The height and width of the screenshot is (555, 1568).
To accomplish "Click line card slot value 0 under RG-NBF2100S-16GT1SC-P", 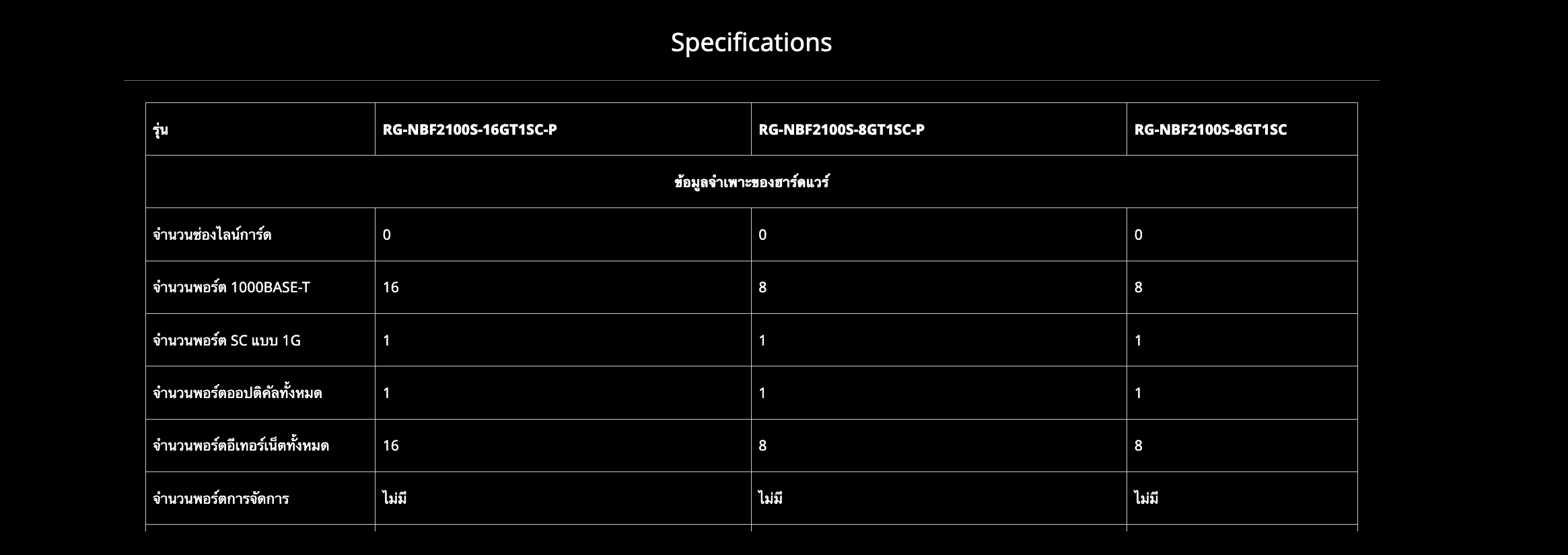I will (x=387, y=235).
